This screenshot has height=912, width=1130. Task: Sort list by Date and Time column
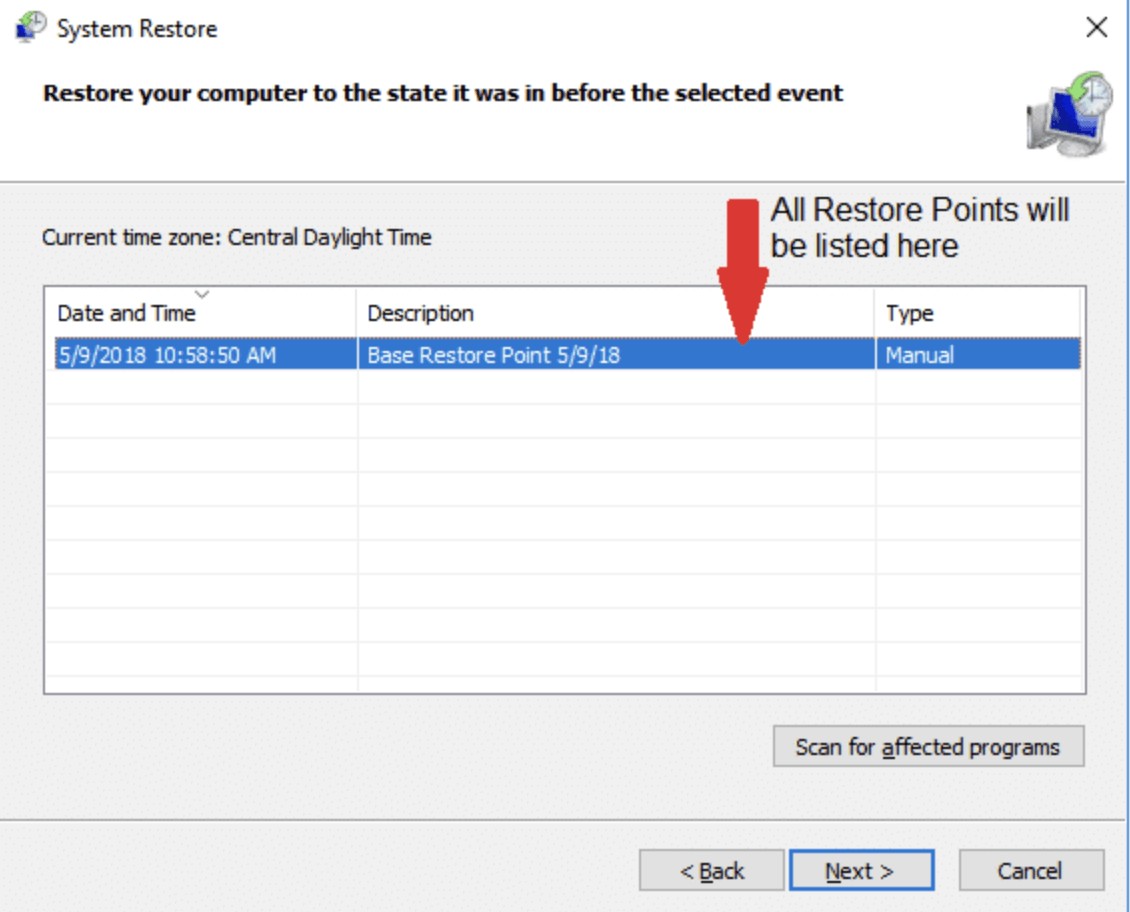(x=126, y=313)
